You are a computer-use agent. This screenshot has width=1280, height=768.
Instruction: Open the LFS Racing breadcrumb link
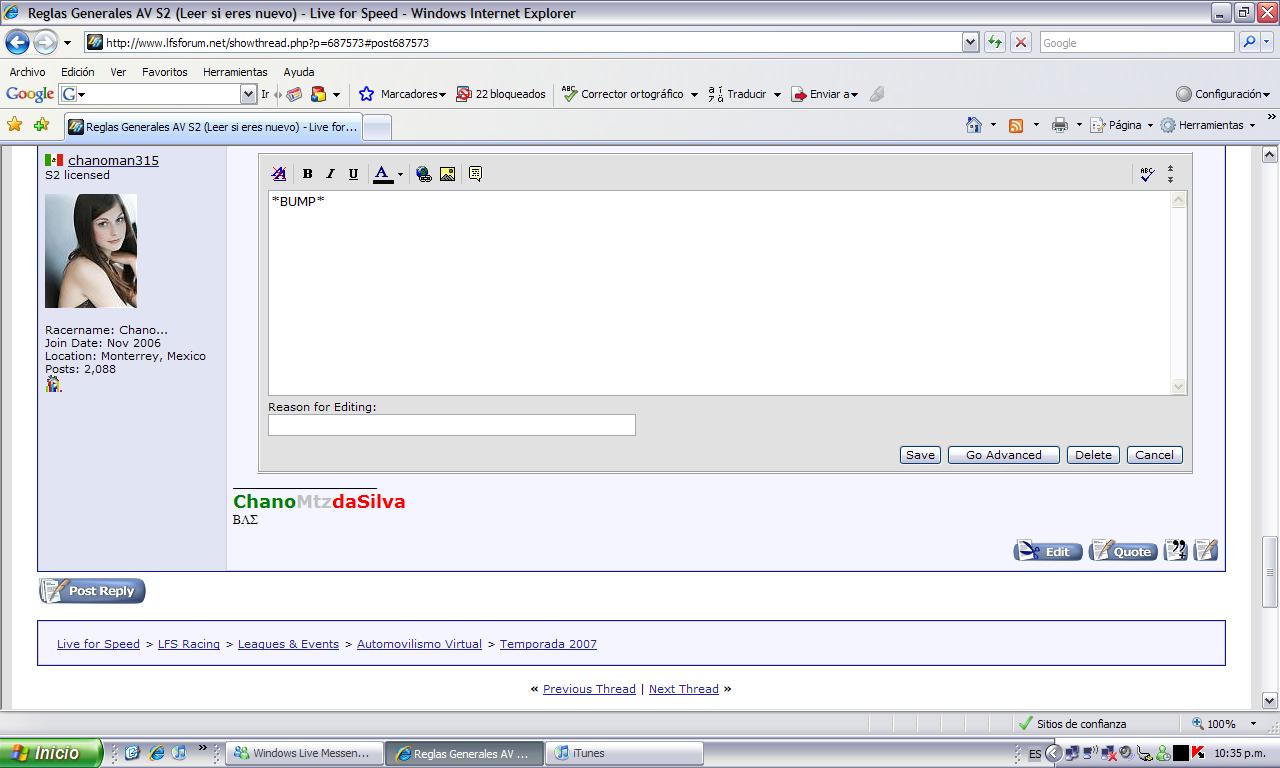click(189, 644)
